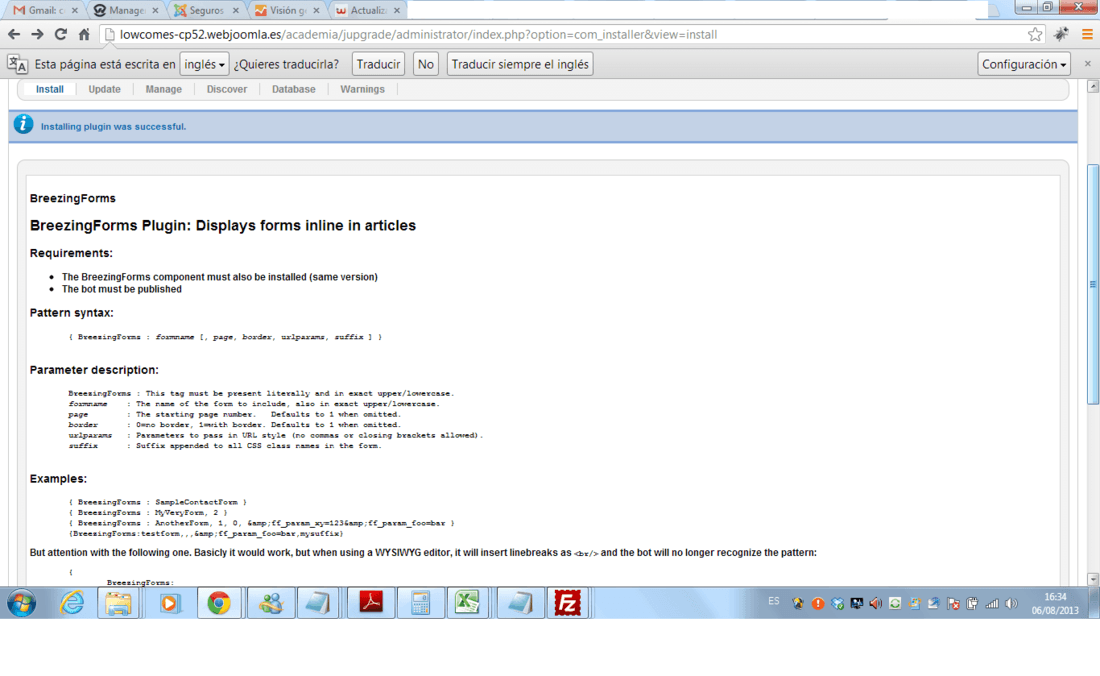Click the 'Parameter description:' heading
This screenshot has height=676, width=1100.
point(94,370)
